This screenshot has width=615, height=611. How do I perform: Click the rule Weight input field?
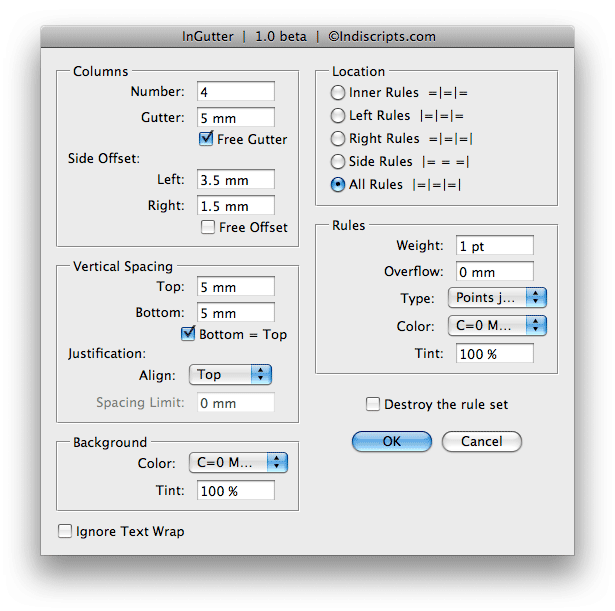(494, 245)
